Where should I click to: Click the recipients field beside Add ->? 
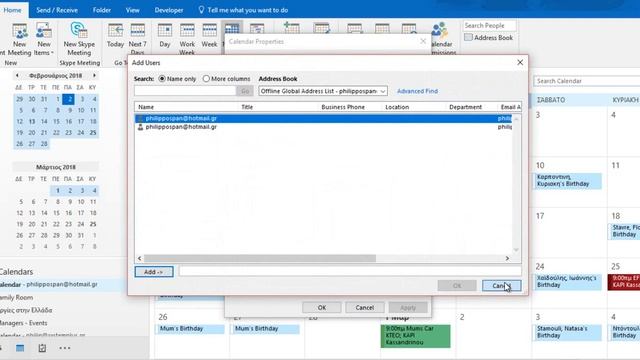click(x=350, y=271)
